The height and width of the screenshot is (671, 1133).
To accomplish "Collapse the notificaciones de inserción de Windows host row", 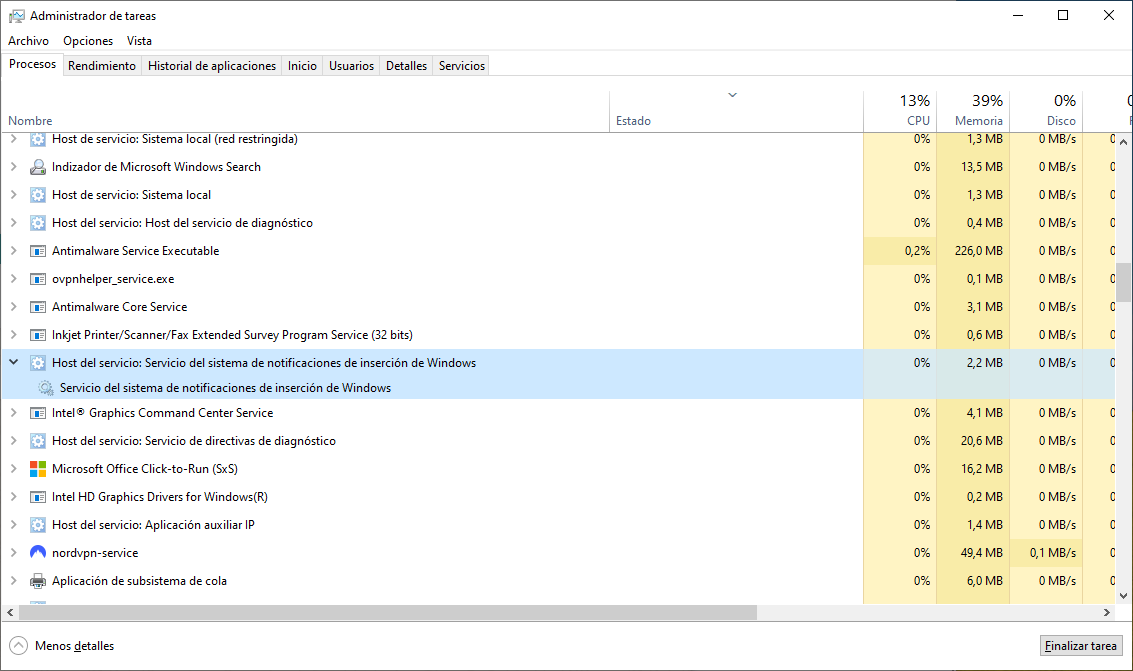I will (13, 362).
